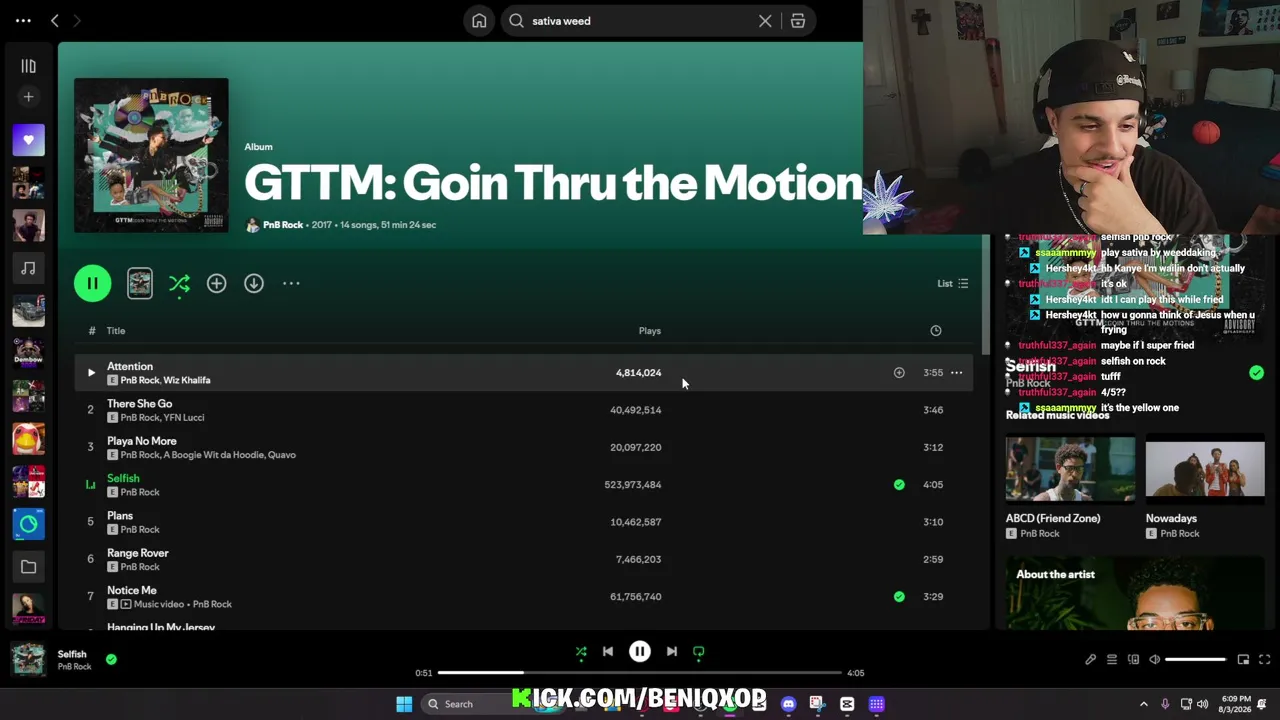This screenshot has height=720, width=1280.
Task: Open the folder item in the sidebar
Action: coord(28,567)
